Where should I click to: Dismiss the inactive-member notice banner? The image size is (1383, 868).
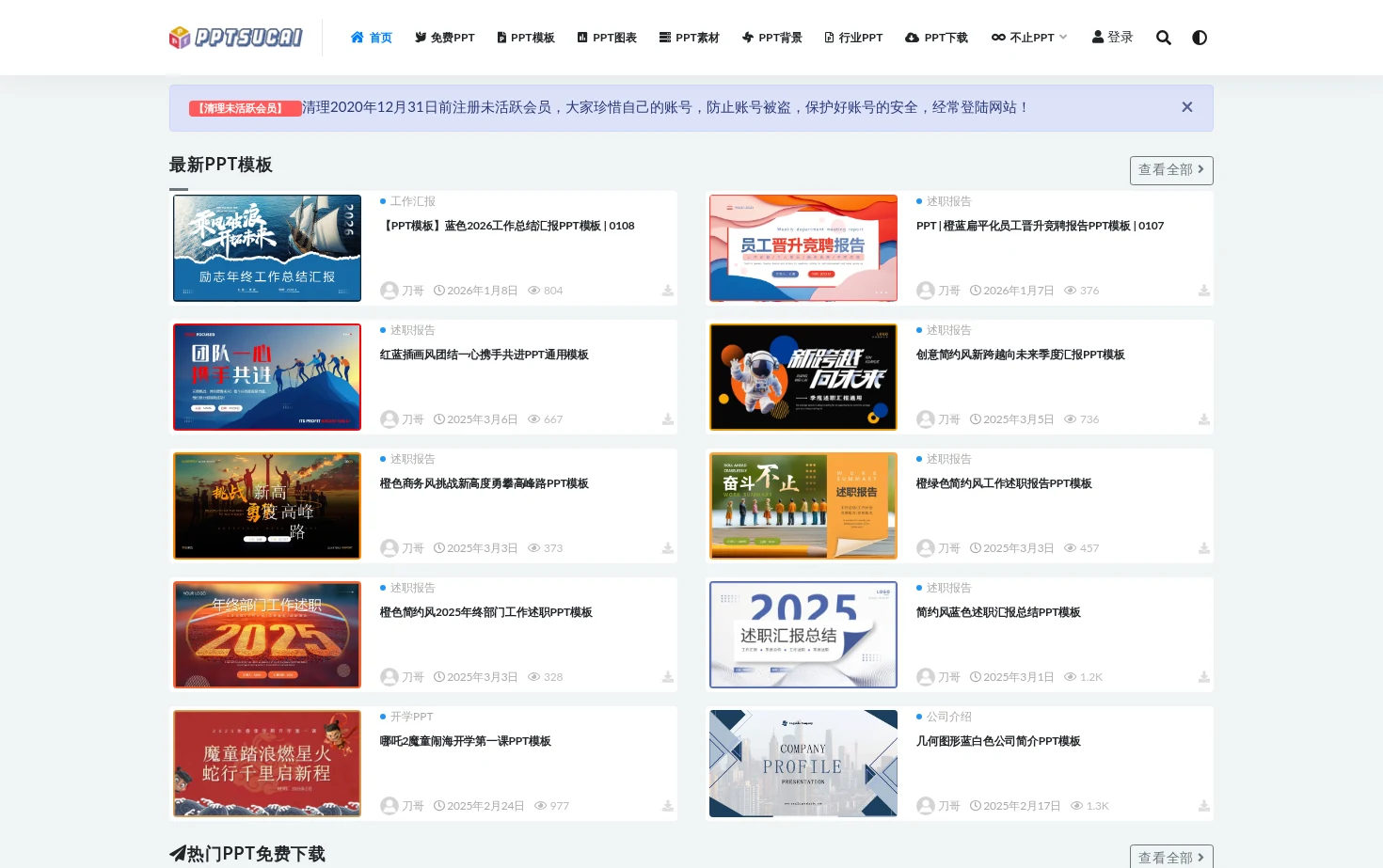[x=1187, y=107]
